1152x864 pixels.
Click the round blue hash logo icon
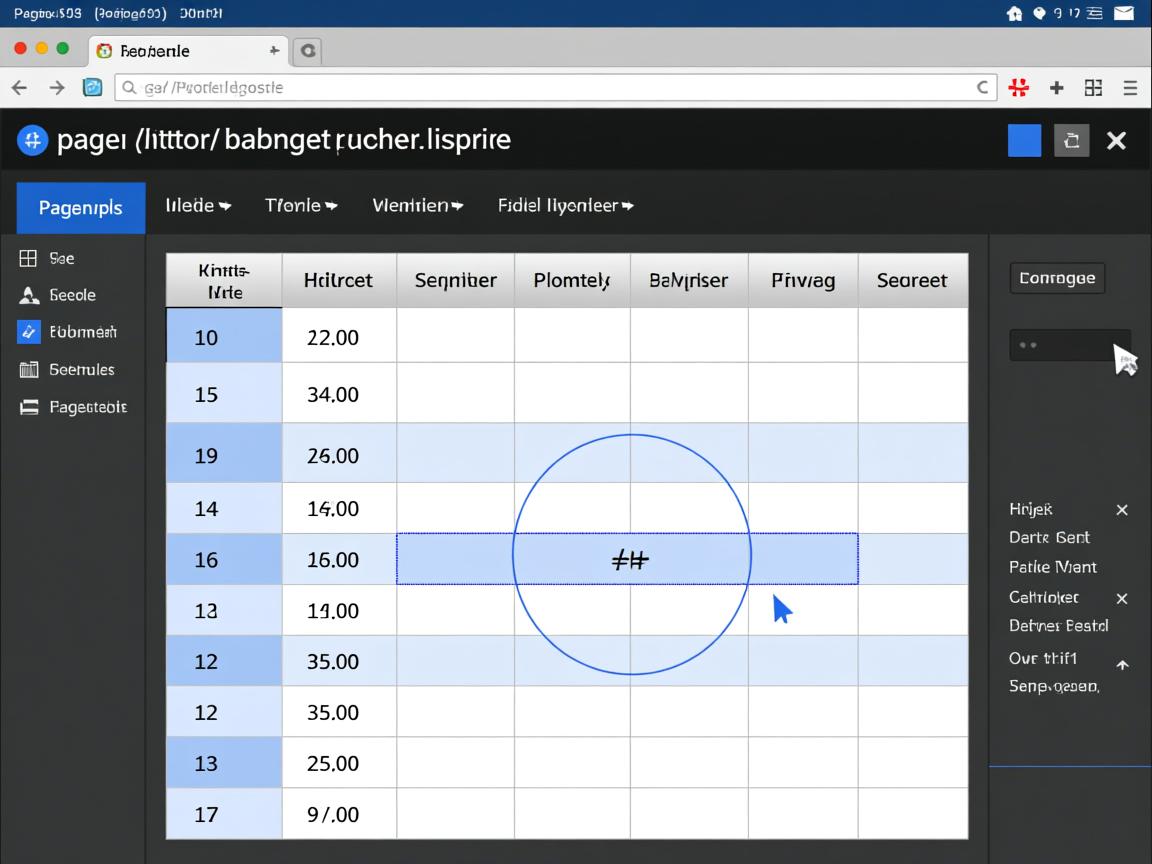point(32,140)
